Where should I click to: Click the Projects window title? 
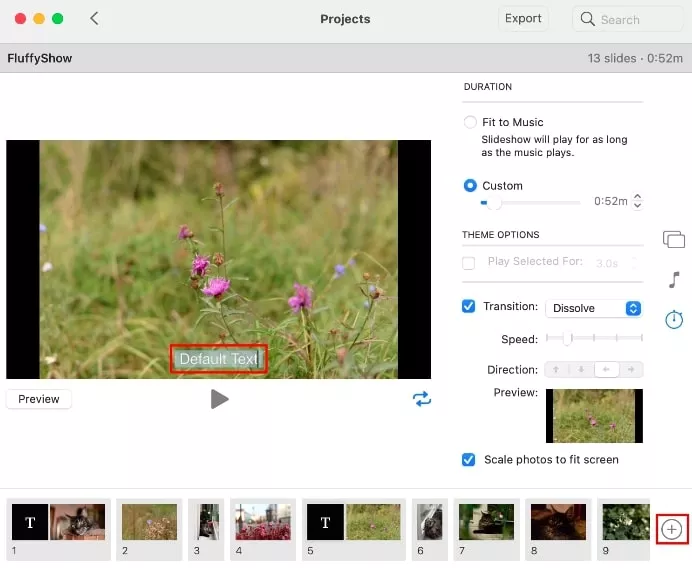coord(345,19)
